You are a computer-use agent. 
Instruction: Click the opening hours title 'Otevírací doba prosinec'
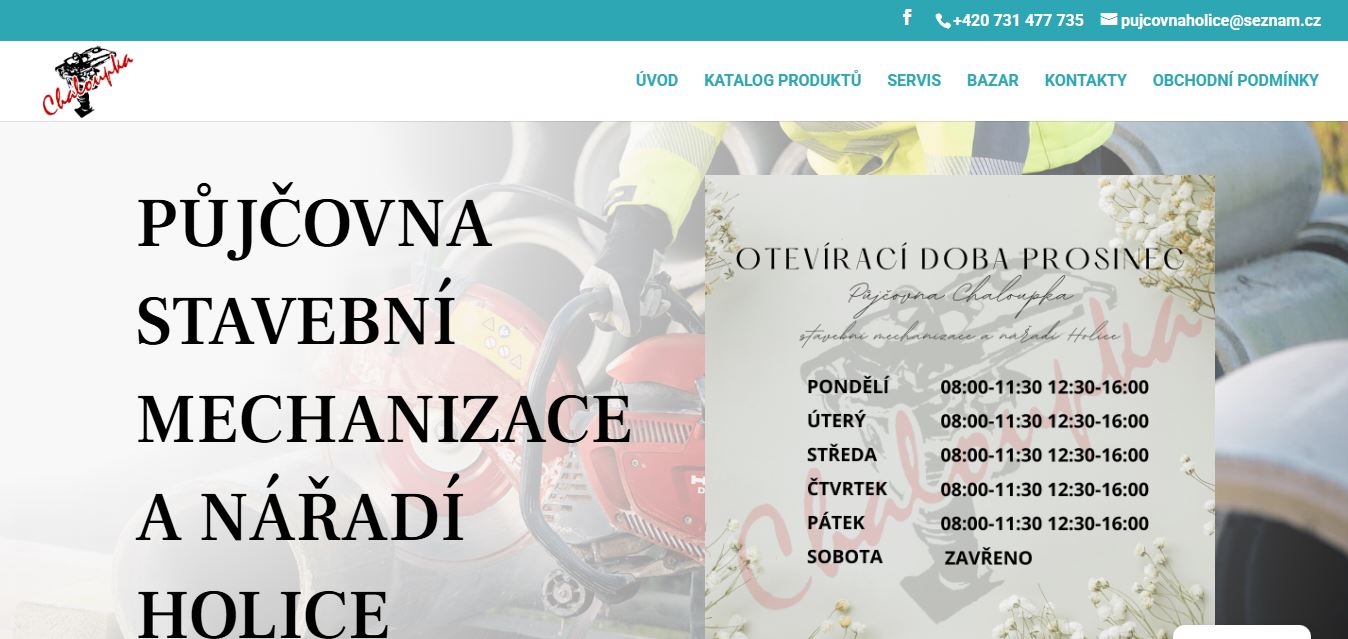click(x=959, y=259)
